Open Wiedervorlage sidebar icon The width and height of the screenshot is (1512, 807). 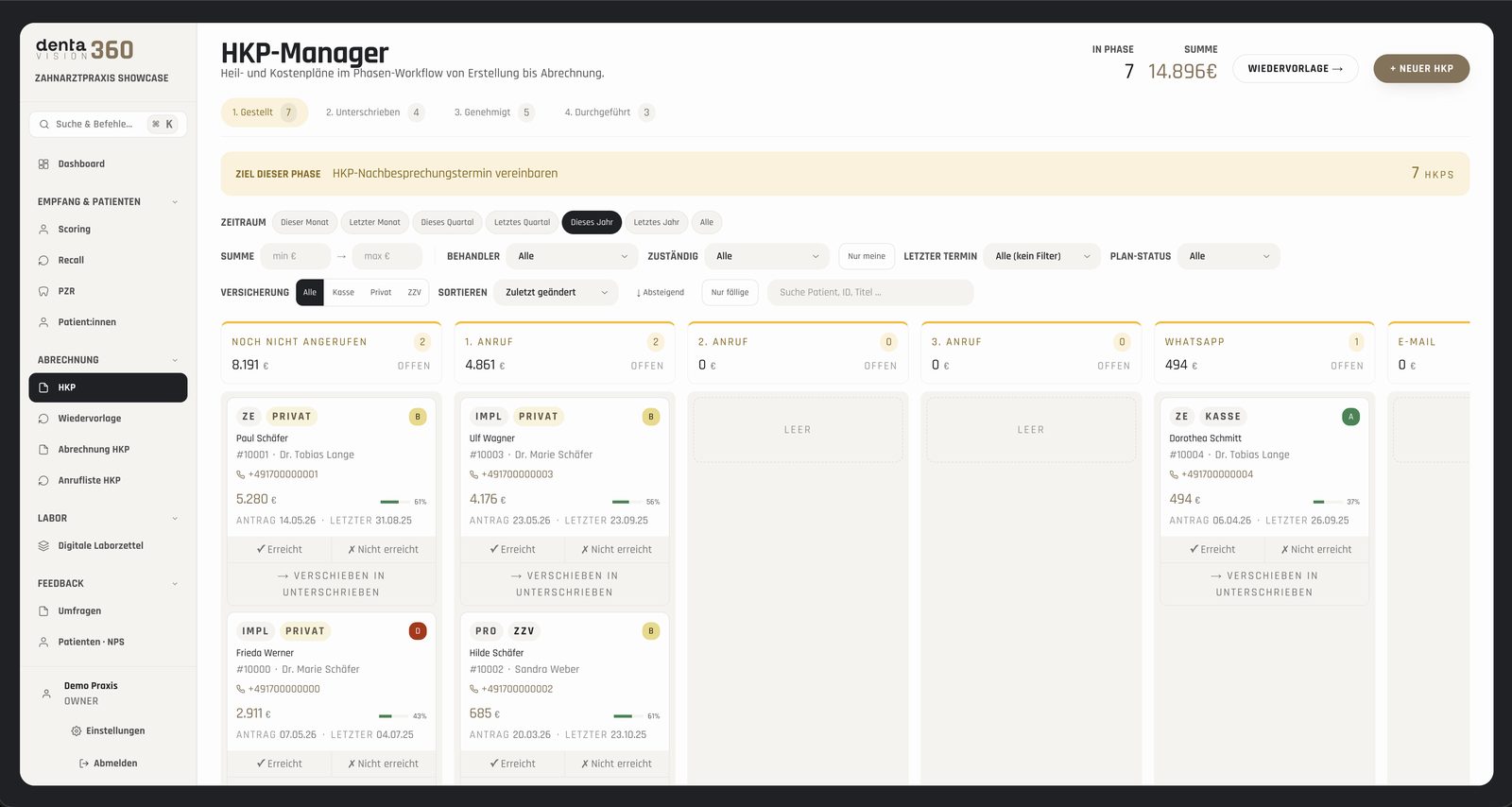pyautogui.click(x=43, y=419)
